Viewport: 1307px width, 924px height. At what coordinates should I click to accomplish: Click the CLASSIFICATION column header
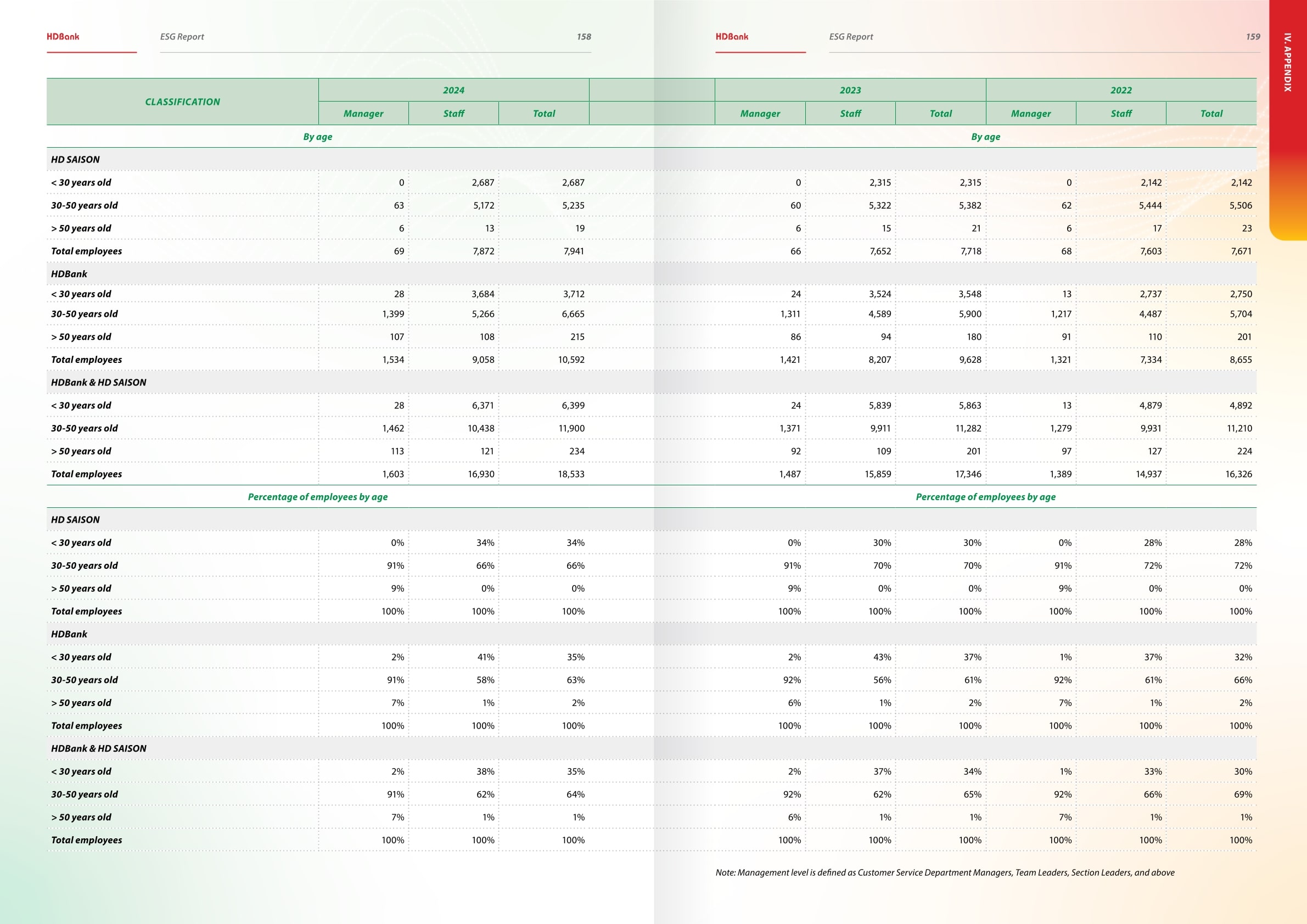coord(182,102)
